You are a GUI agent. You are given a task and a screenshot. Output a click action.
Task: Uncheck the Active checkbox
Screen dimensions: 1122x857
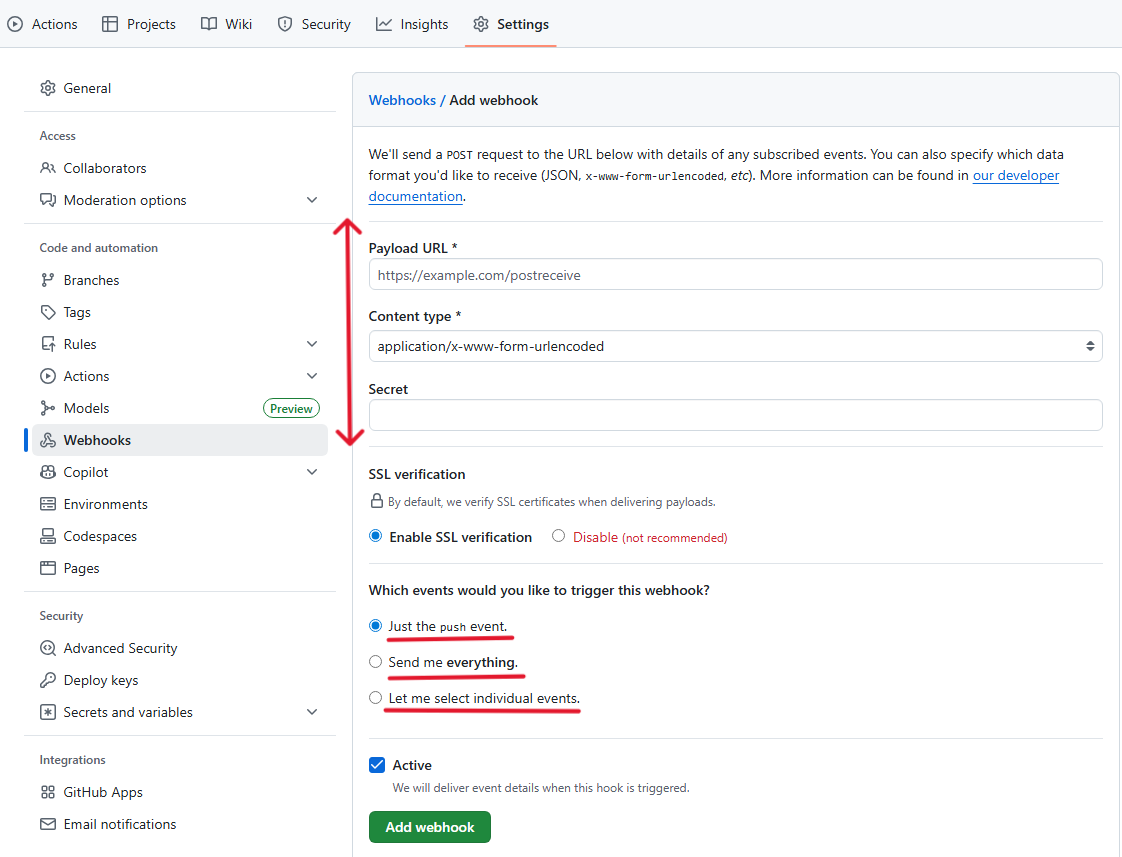377,765
